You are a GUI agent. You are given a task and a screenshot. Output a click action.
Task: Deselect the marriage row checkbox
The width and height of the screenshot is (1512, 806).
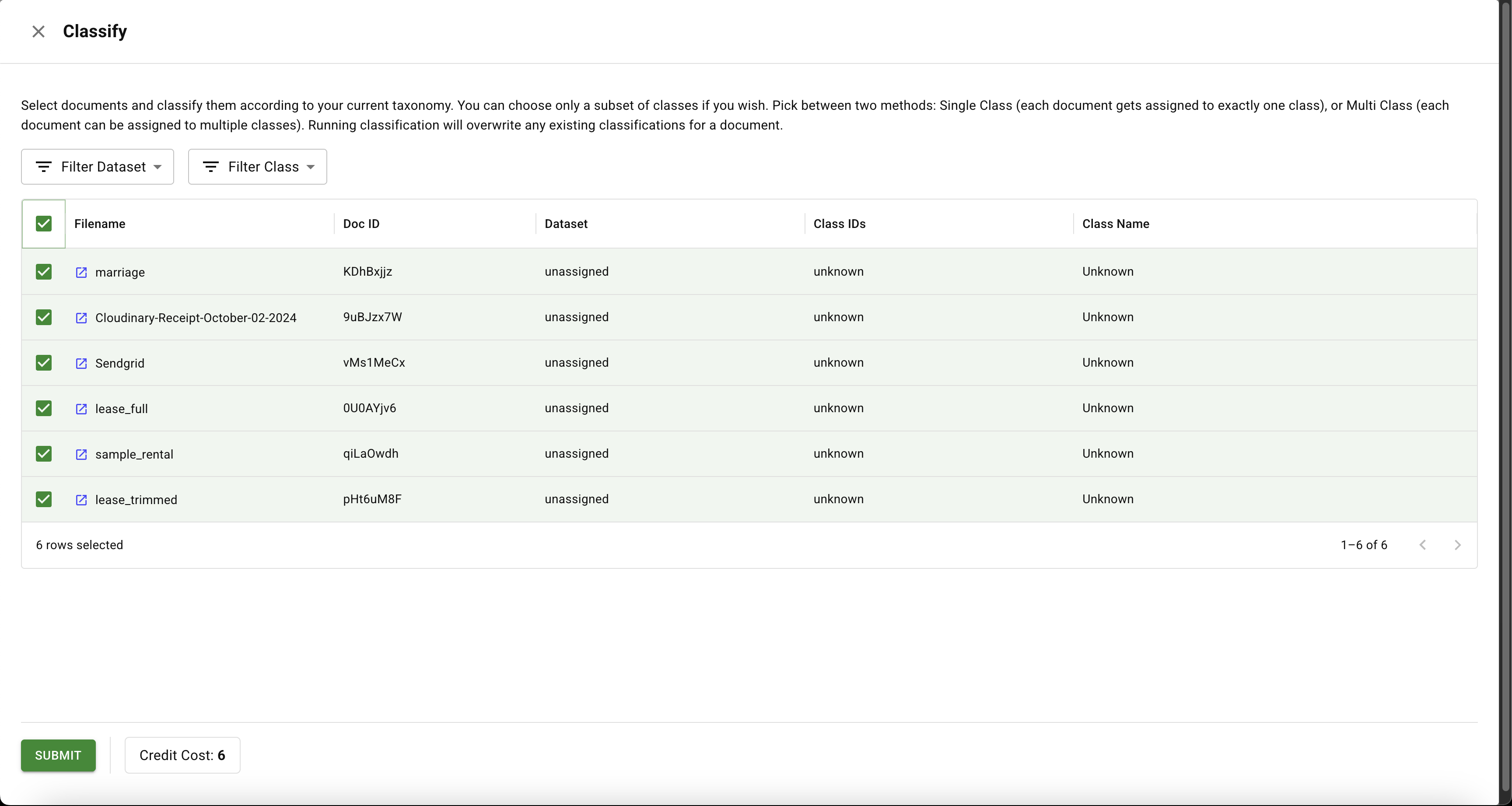coord(43,272)
